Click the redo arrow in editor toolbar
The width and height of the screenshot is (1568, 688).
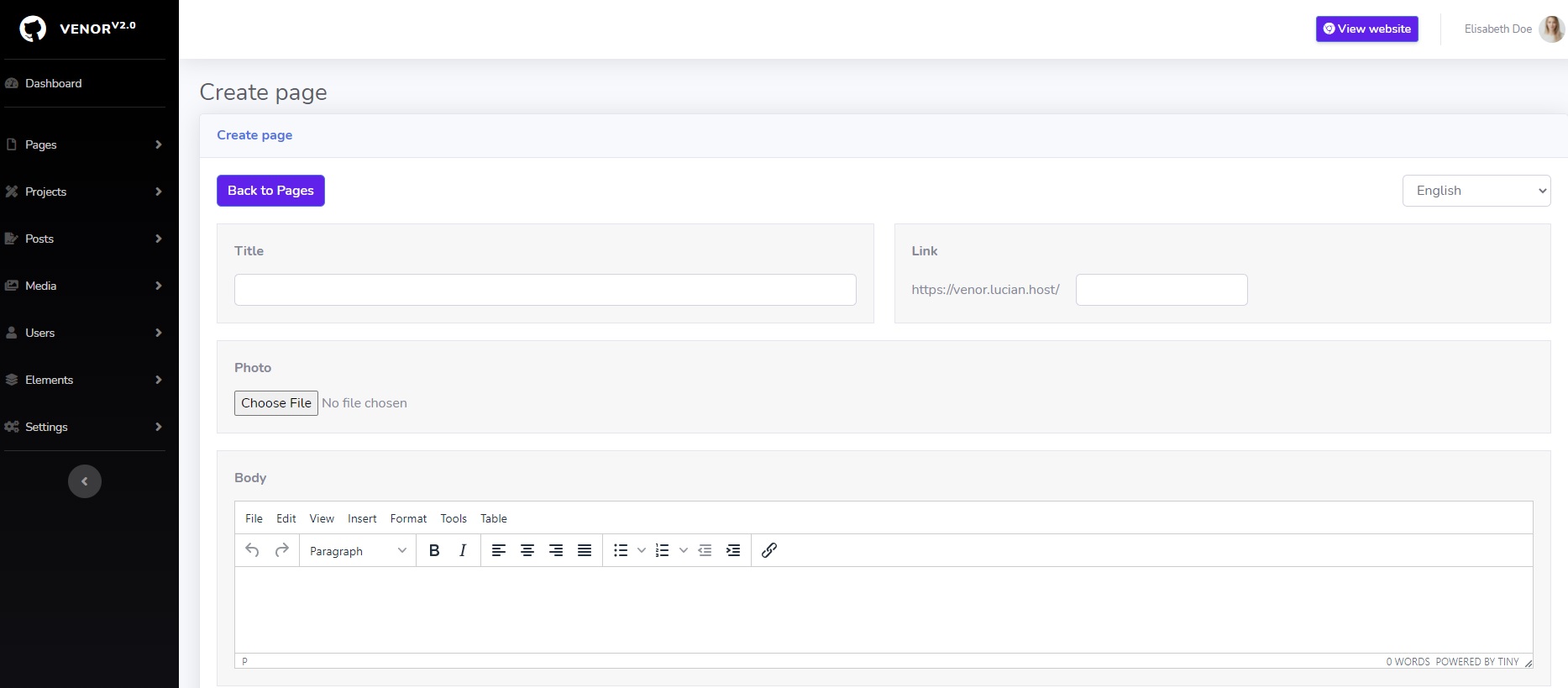[x=282, y=550]
